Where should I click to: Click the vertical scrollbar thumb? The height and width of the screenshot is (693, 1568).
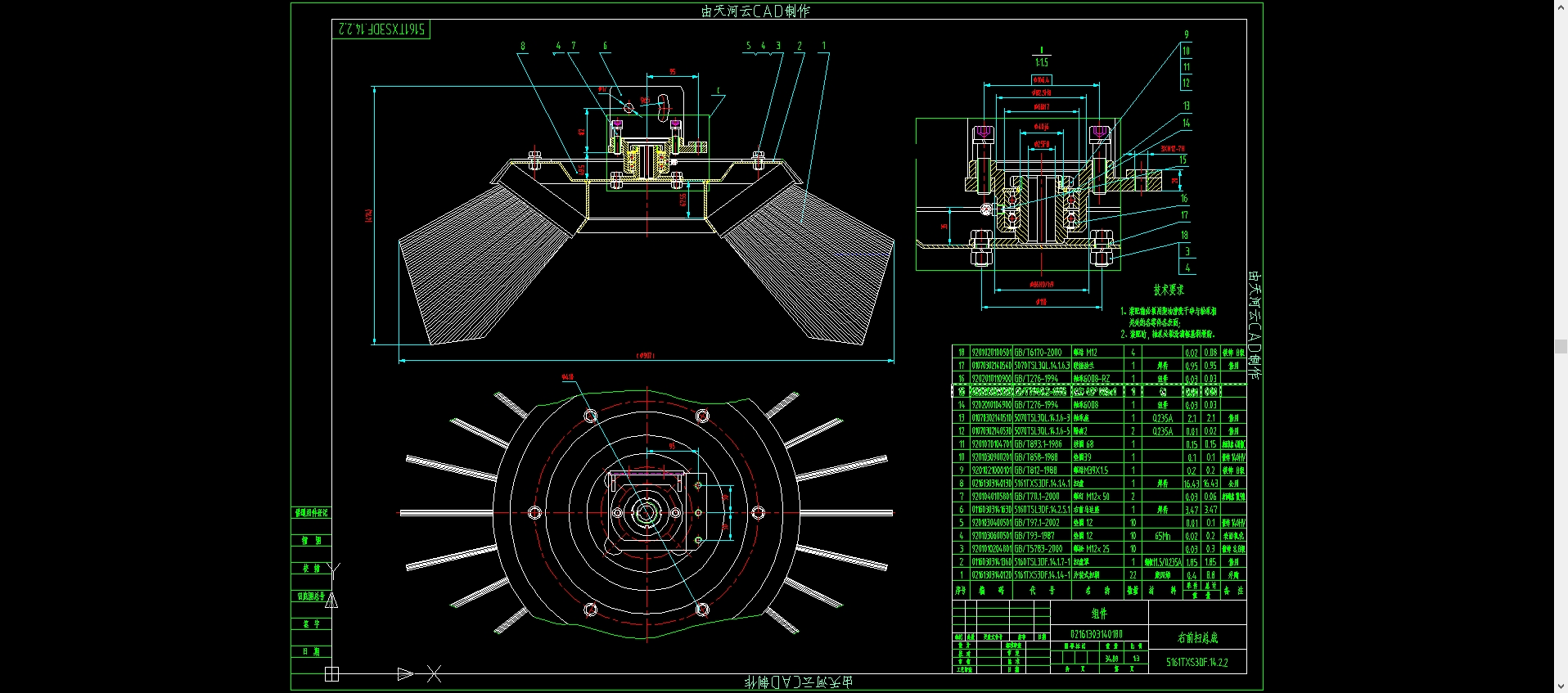tap(1561, 346)
